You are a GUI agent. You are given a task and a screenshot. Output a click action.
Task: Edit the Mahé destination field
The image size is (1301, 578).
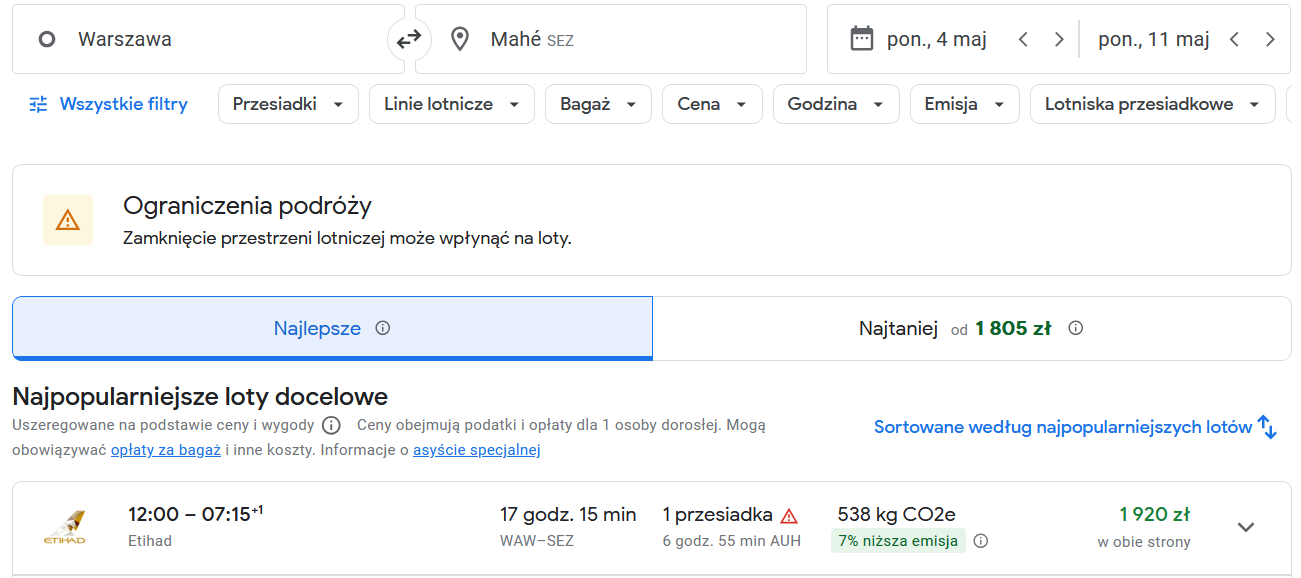coord(611,39)
